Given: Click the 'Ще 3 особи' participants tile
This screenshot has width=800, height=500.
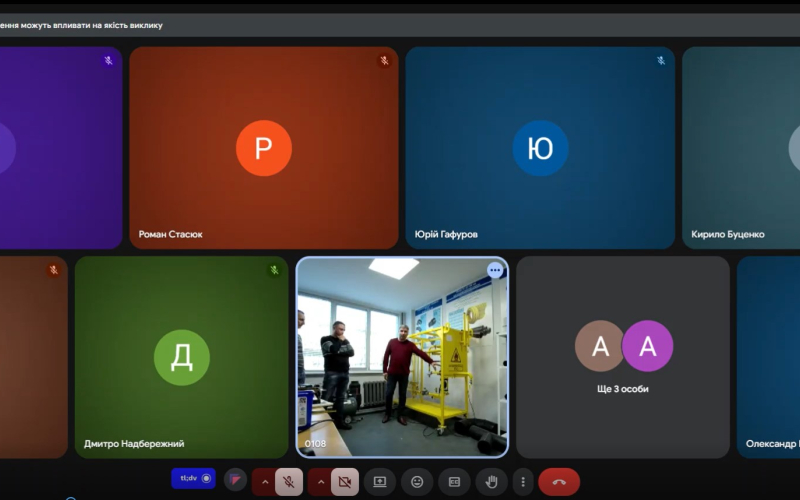Looking at the screenshot, I should click(623, 357).
